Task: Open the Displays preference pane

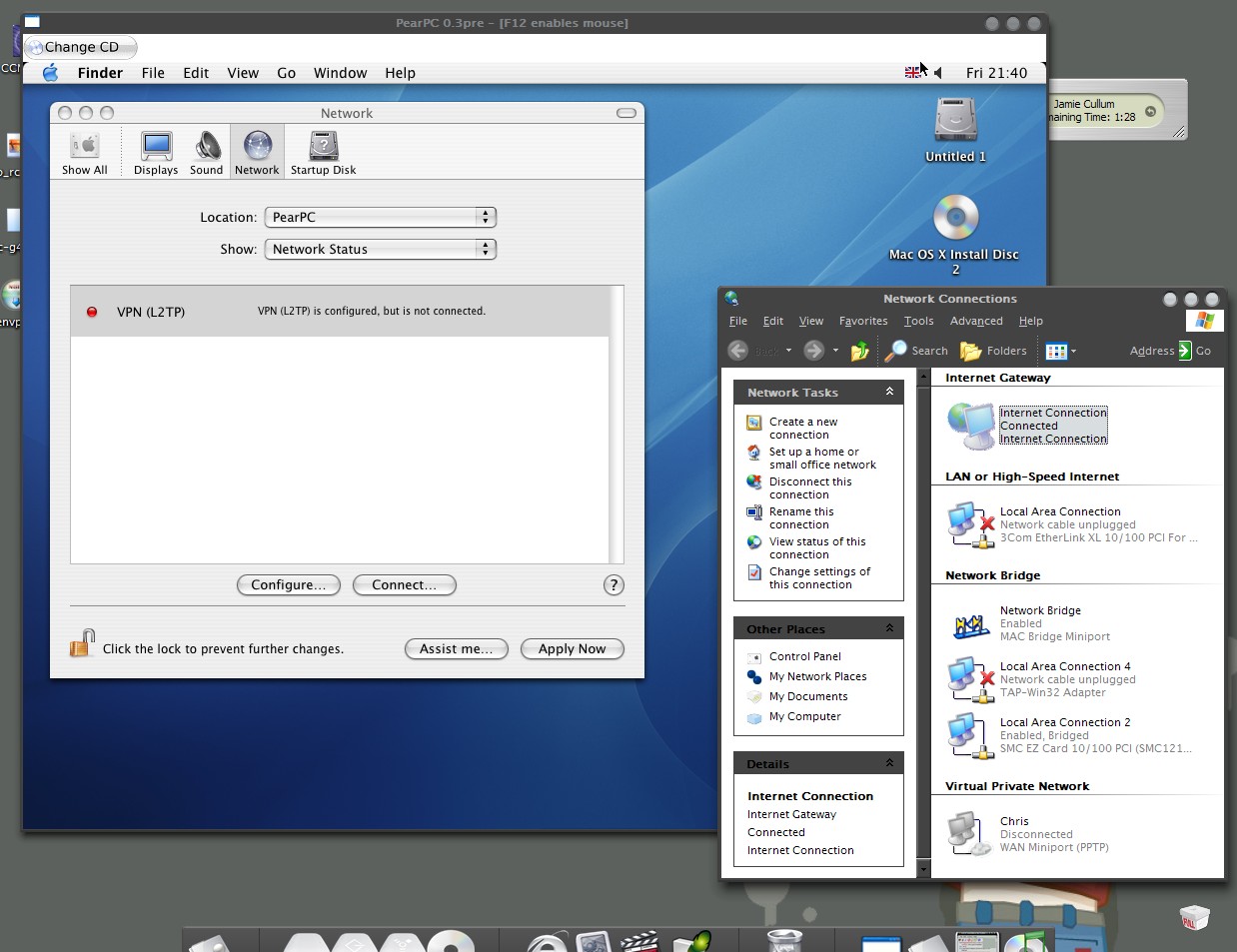Action: pyautogui.click(x=156, y=153)
